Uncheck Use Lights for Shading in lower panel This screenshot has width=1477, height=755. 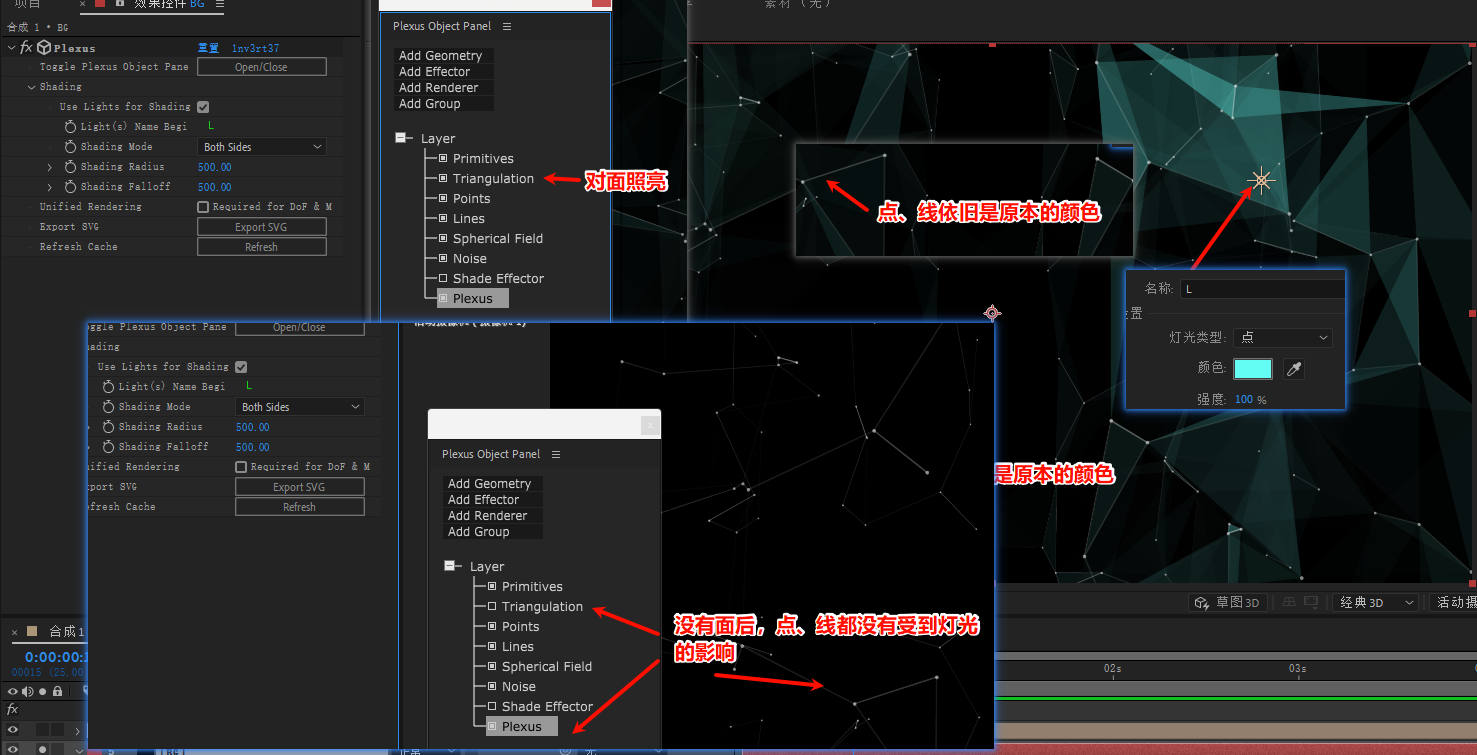pos(241,367)
